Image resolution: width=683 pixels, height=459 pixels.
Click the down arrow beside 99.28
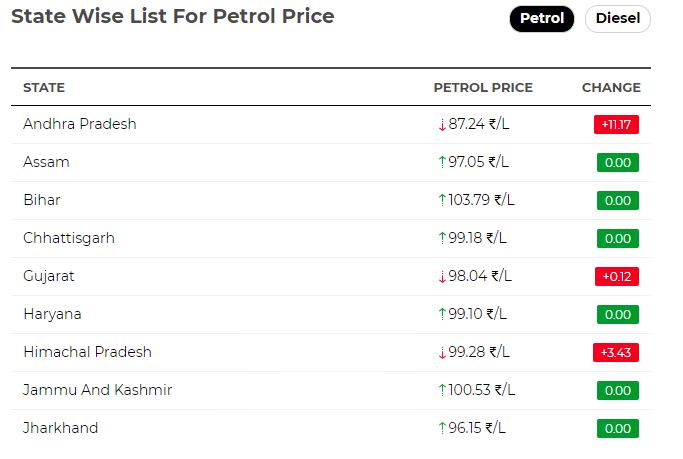point(442,352)
